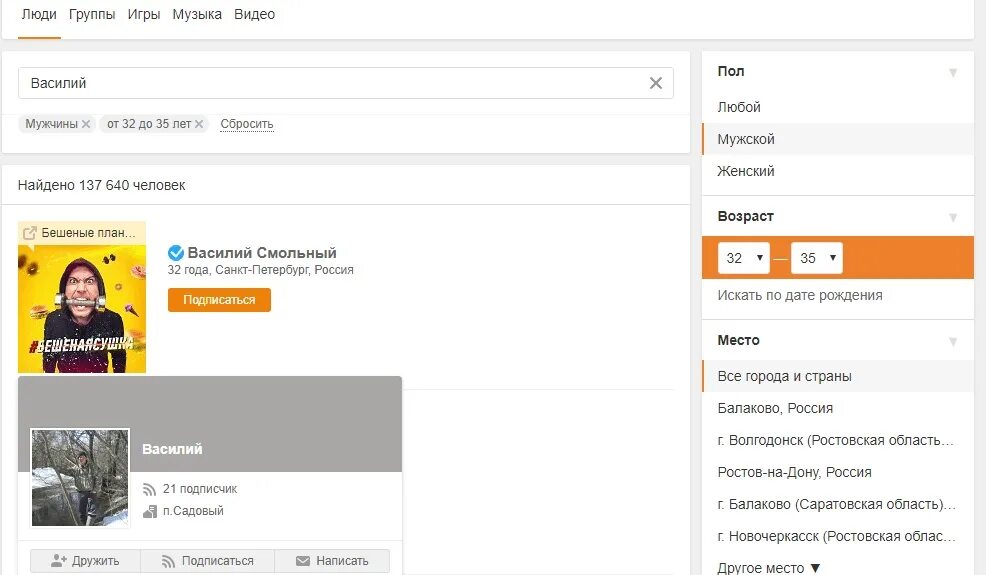986x575 pixels.
Task: Select gender option Любой
Action: click(838, 107)
